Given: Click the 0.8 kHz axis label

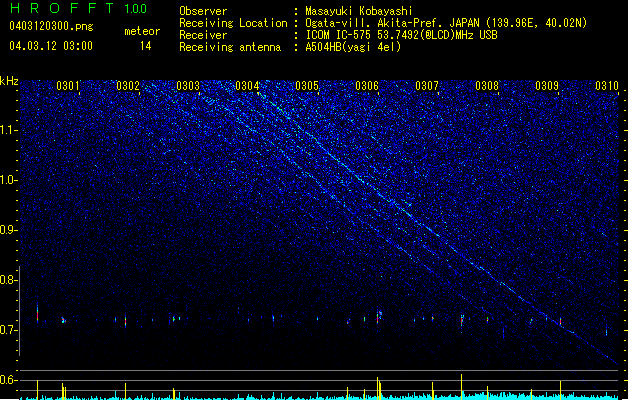Looking at the screenshot, I should pyautogui.click(x=9, y=280).
